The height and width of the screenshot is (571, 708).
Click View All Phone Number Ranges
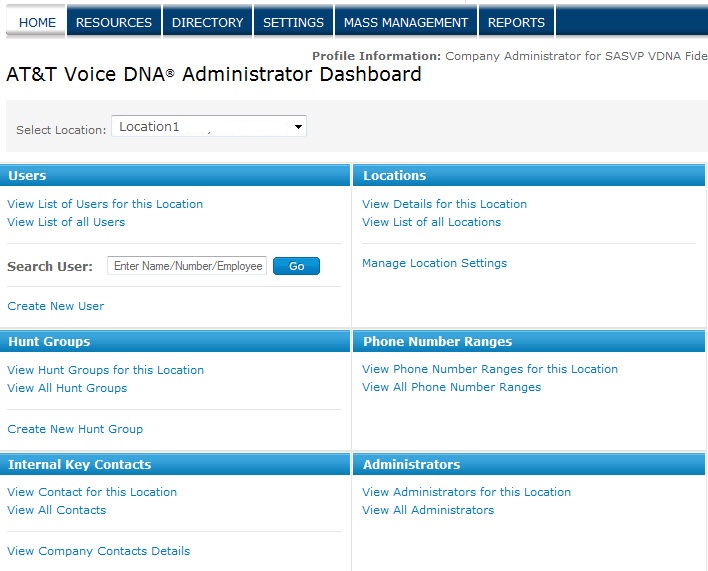[451, 387]
